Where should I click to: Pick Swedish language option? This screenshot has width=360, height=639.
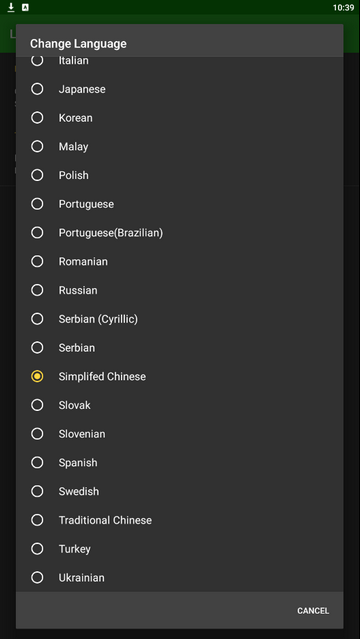coord(179,491)
